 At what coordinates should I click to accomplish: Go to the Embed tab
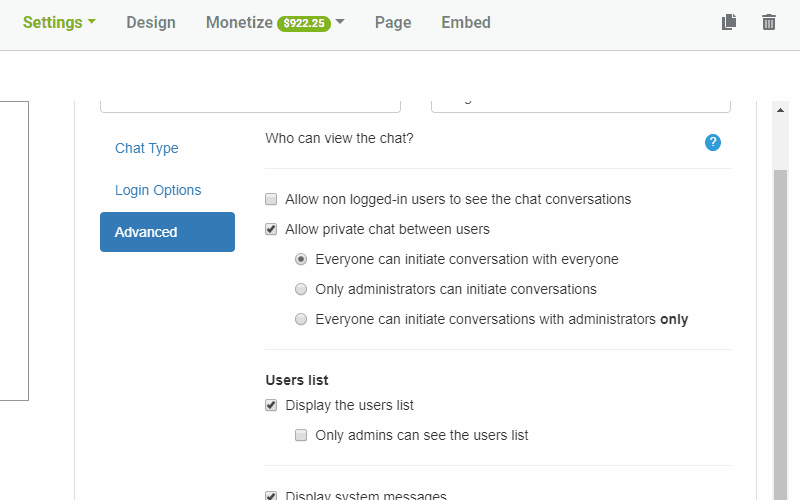(x=466, y=22)
